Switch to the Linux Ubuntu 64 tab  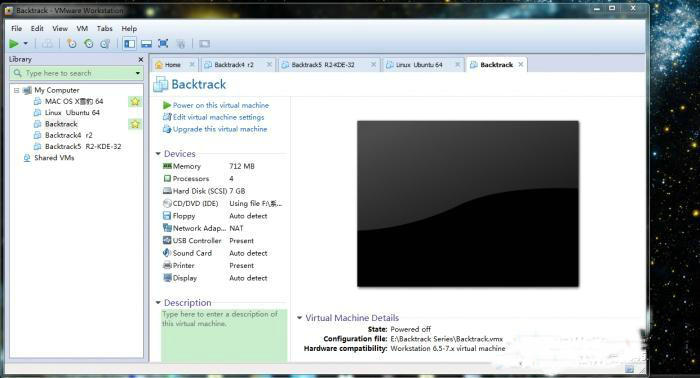pyautogui.click(x=419, y=65)
